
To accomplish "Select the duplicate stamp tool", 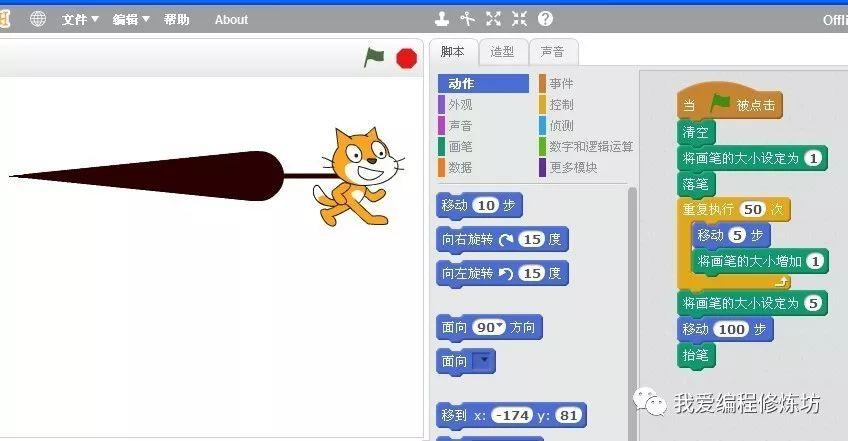I will (x=442, y=19).
